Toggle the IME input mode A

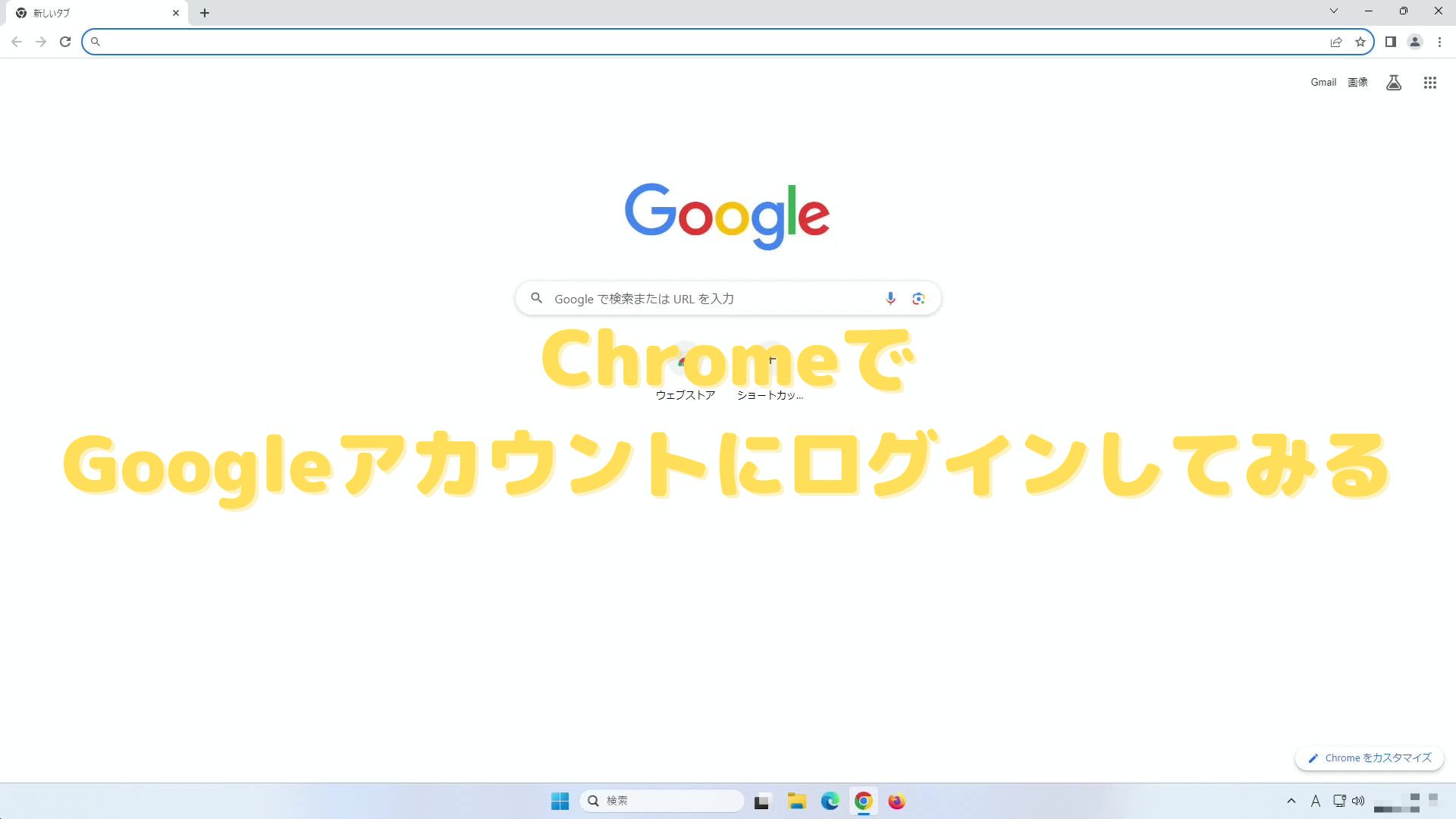tap(1316, 801)
